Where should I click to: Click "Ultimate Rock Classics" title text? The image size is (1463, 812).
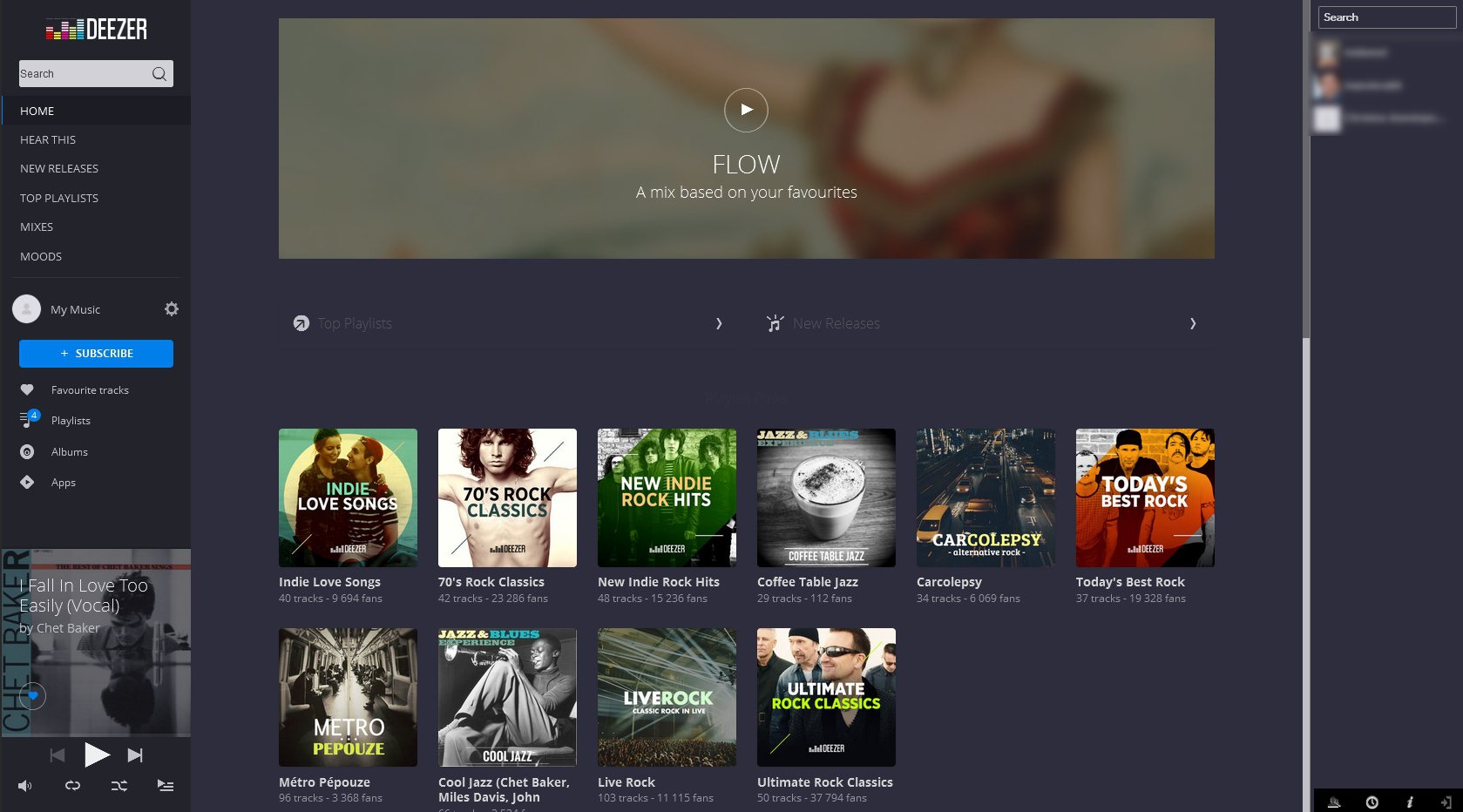tap(824, 782)
